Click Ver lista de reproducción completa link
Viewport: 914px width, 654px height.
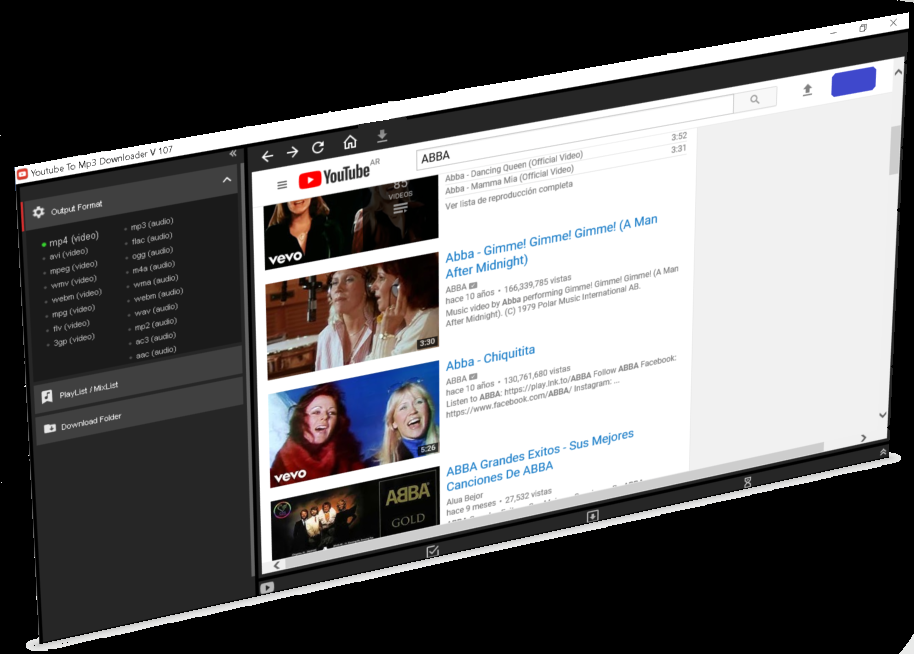(x=509, y=195)
